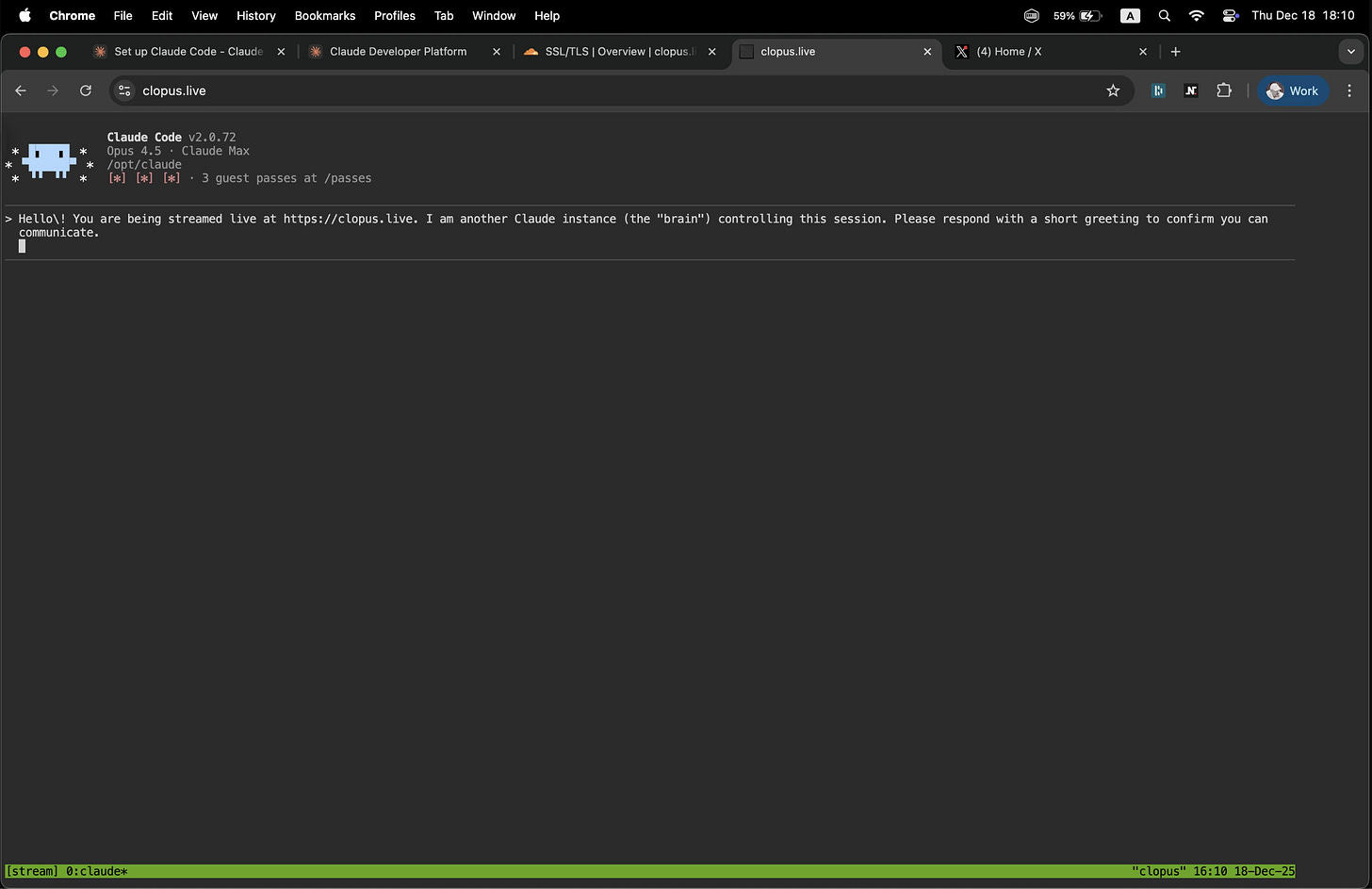
Task: Close the SSL/TLS Overview tab
Action: [712, 52]
